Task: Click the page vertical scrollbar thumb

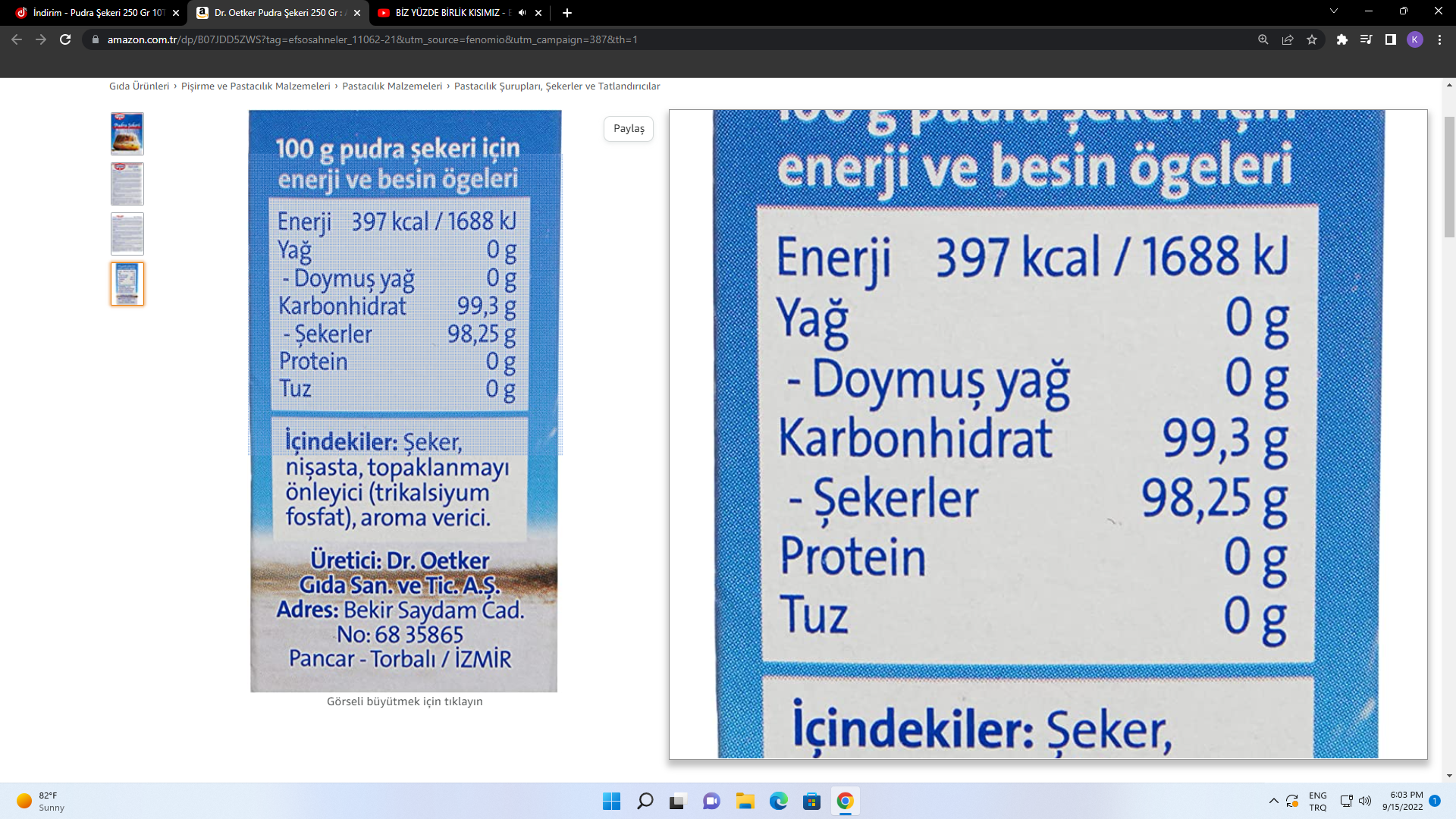Action: coord(1449,176)
